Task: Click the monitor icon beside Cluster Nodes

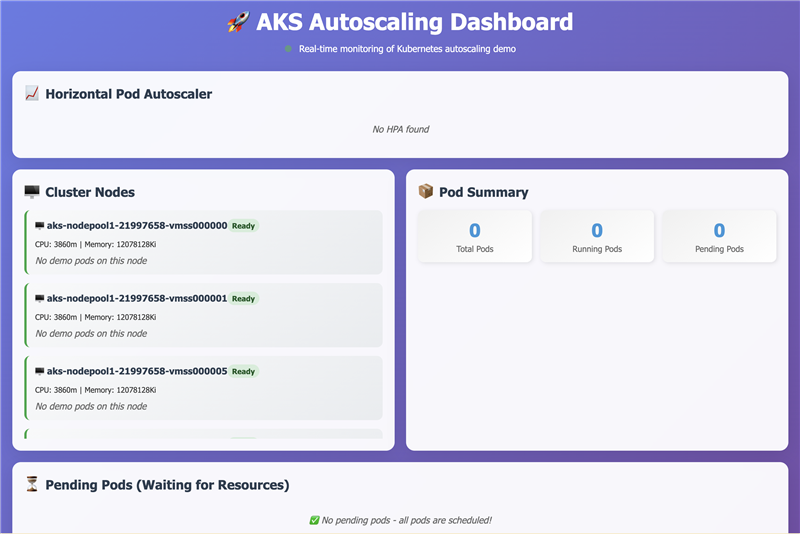Action: click(x=32, y=192)
